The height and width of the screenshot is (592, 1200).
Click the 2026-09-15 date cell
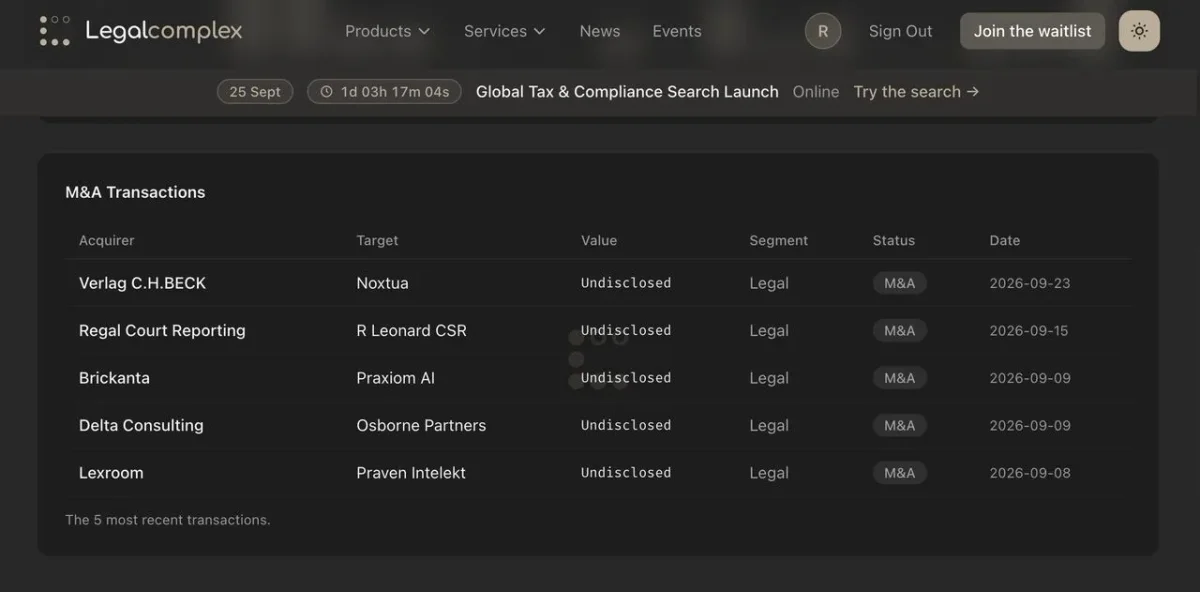pos(1029,331)
